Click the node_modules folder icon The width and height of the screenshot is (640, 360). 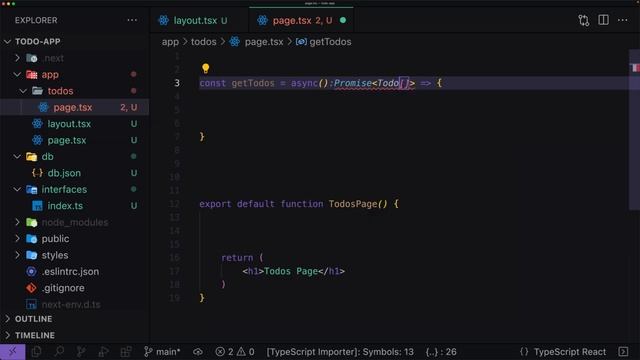(x=31, y=222)
